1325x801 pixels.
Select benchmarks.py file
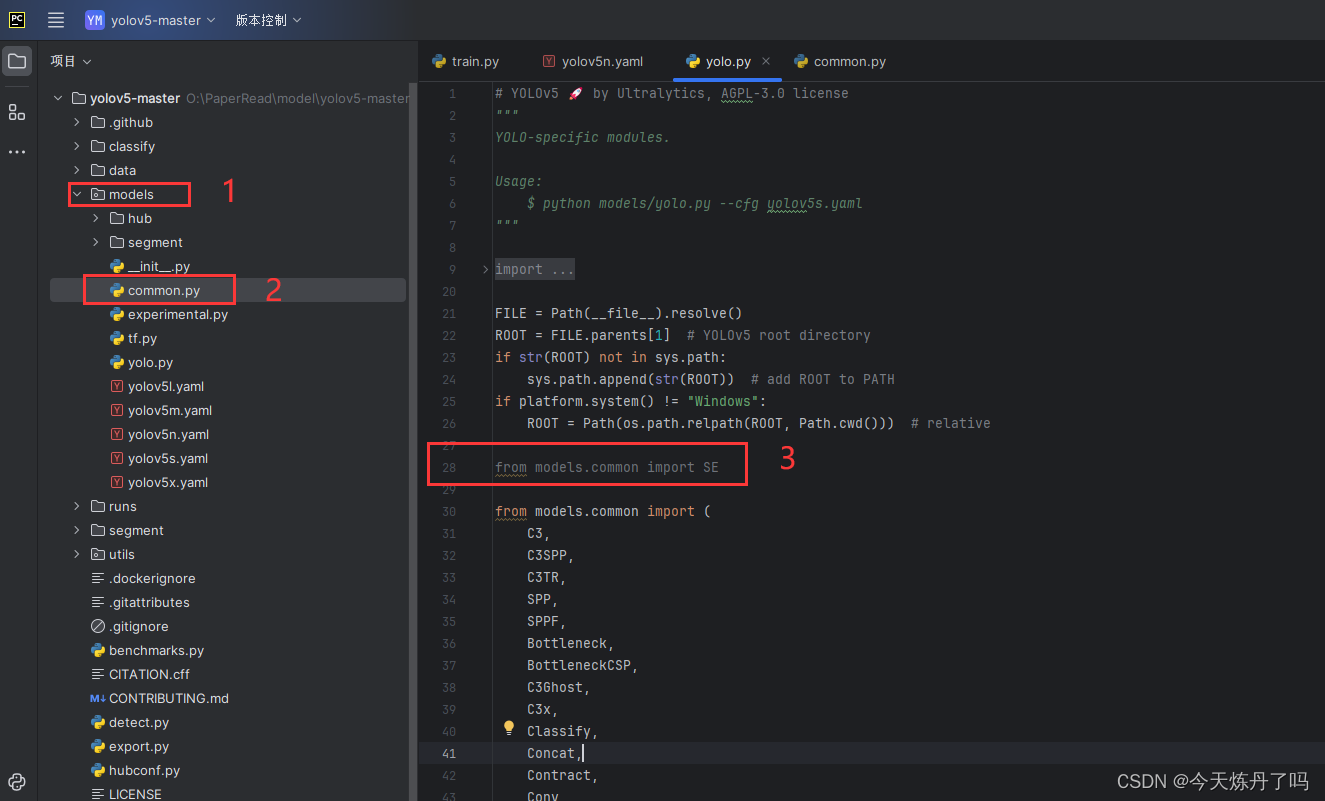[x=147, y=650]
